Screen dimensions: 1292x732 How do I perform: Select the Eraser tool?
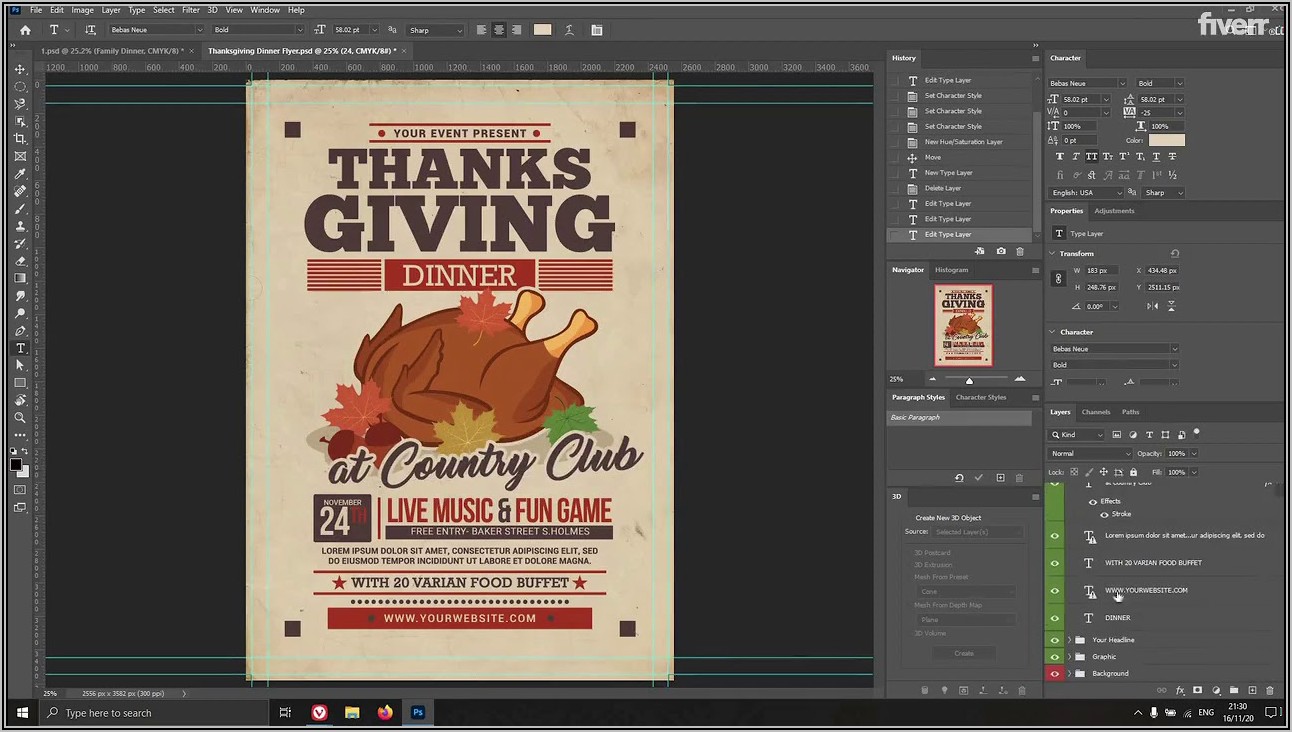coord(20,261)
